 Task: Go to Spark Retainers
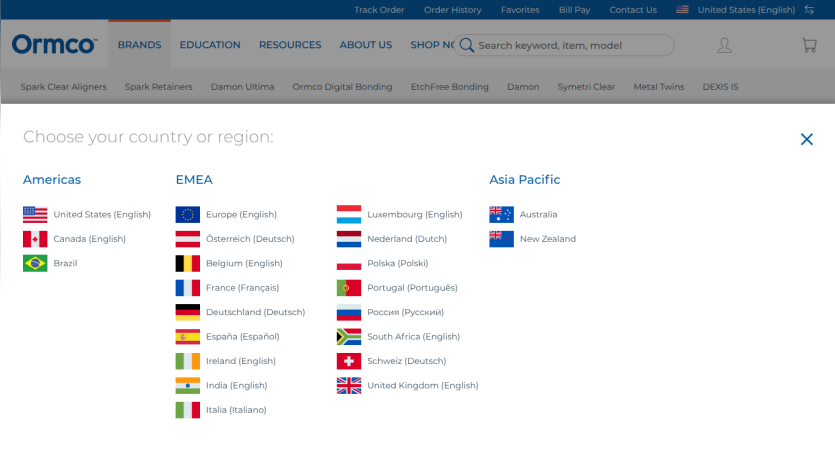pyautogui.click(x=159, y=87)
